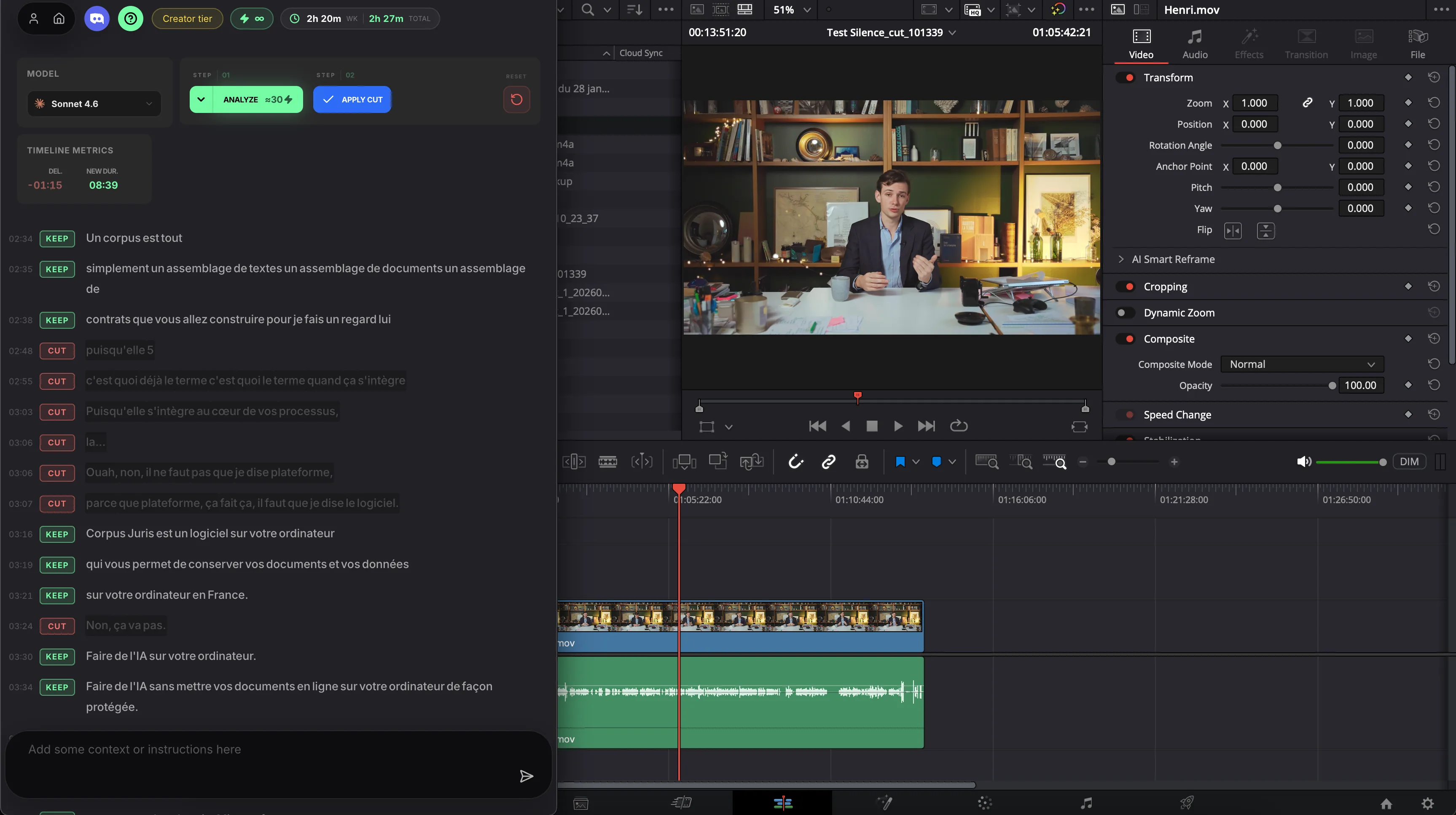Screen dimensions: 1456x815
Task: Click the Henri.mov video clip in timeline
Action: coord(740,626)
